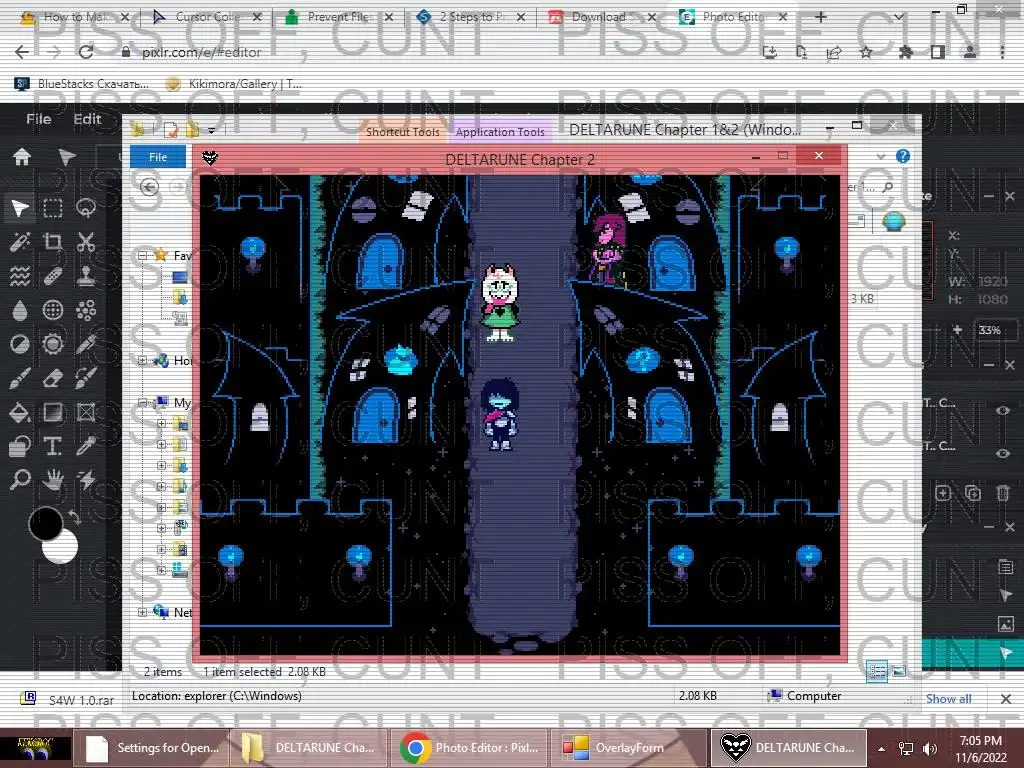Screen dimensions: 1024x768
Task: Click the 33% zoom value field
Action: coord(995,330)
